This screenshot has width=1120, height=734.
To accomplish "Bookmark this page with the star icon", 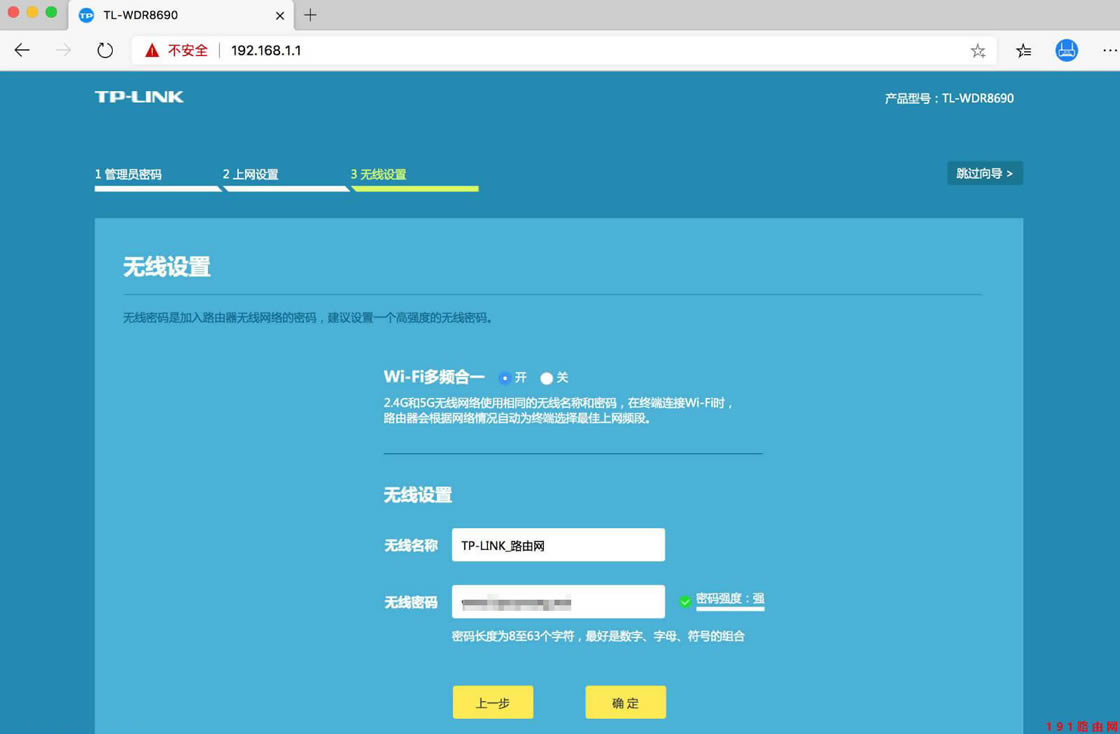I will point(978,49).
